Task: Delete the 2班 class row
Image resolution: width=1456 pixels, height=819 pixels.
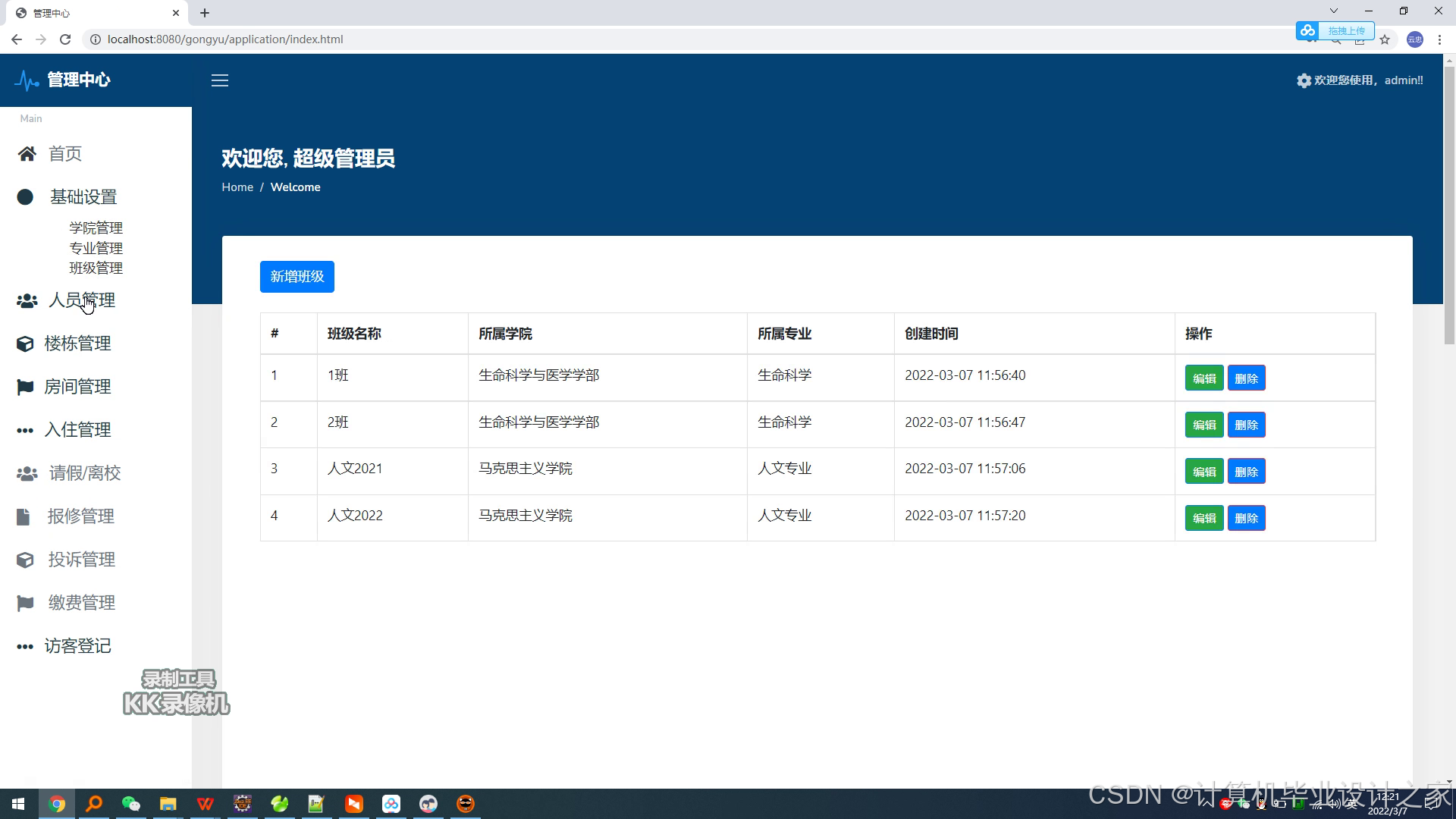Action: coord(1246,425)
